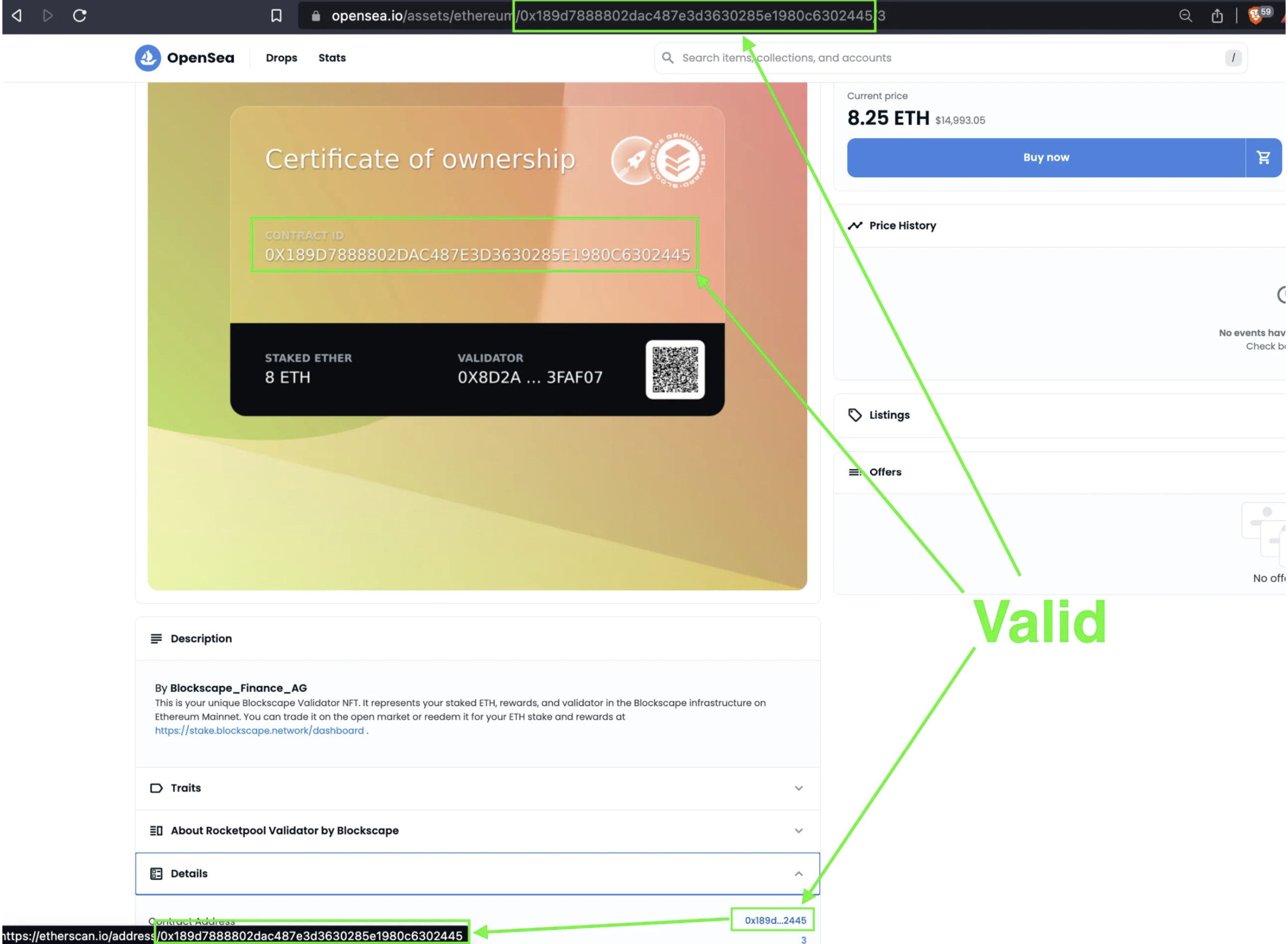
Task: Click the Description panel icon
Action: (157, 638)
